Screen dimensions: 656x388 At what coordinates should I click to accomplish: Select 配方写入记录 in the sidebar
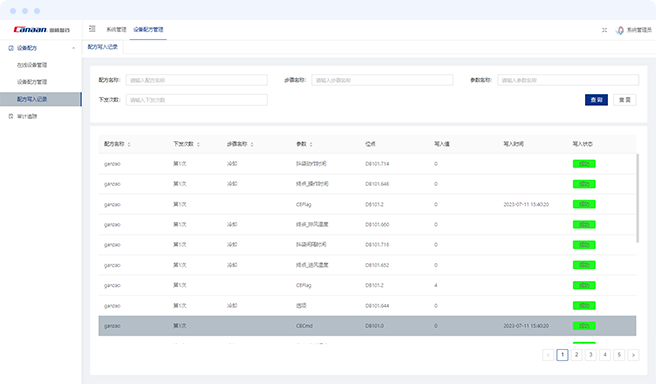pos(41,99)
